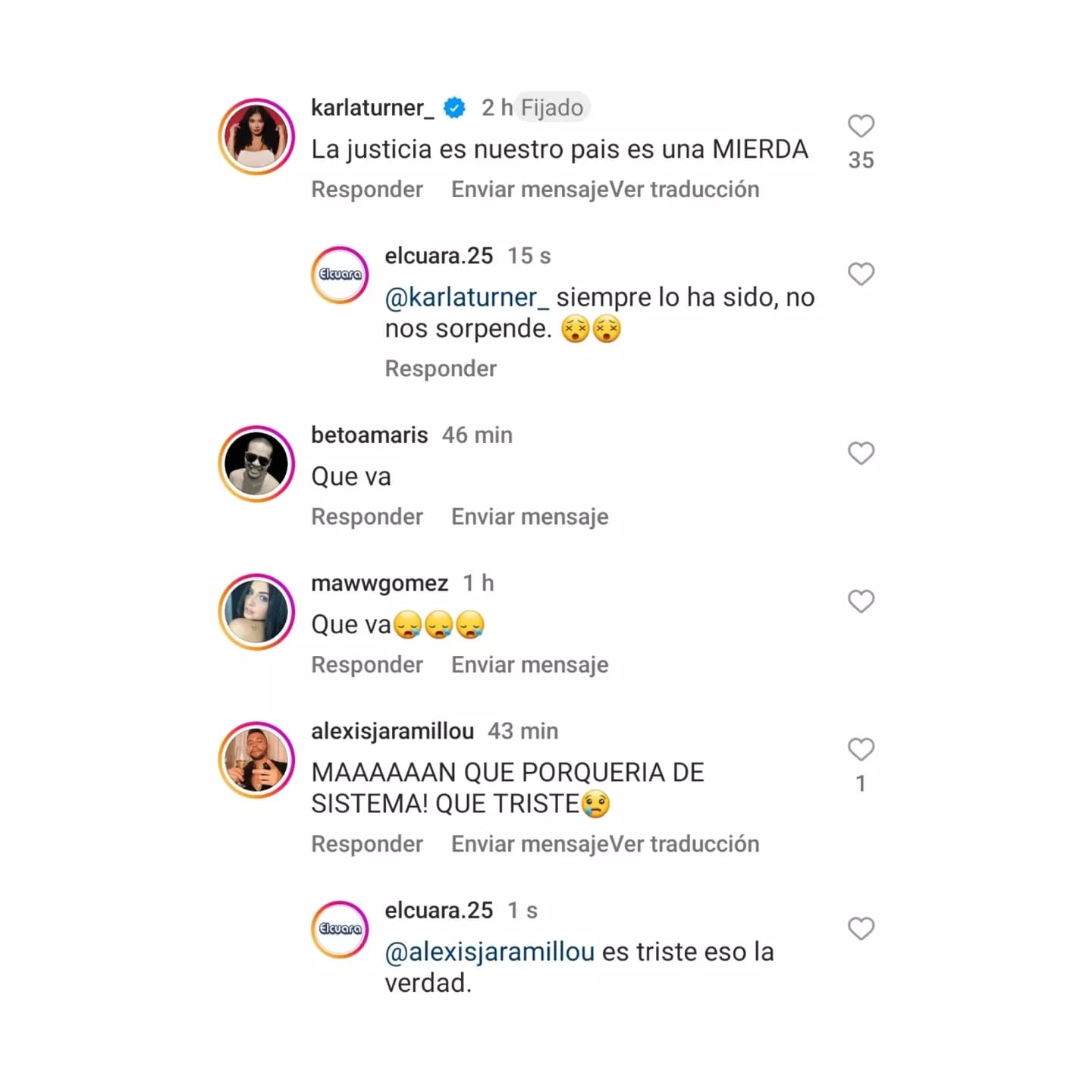Image resolution: width=1092 pixels, height=1092 pixels.
Task: Open karlaturner_'s profile picture
Action: [x=256, y=136]
